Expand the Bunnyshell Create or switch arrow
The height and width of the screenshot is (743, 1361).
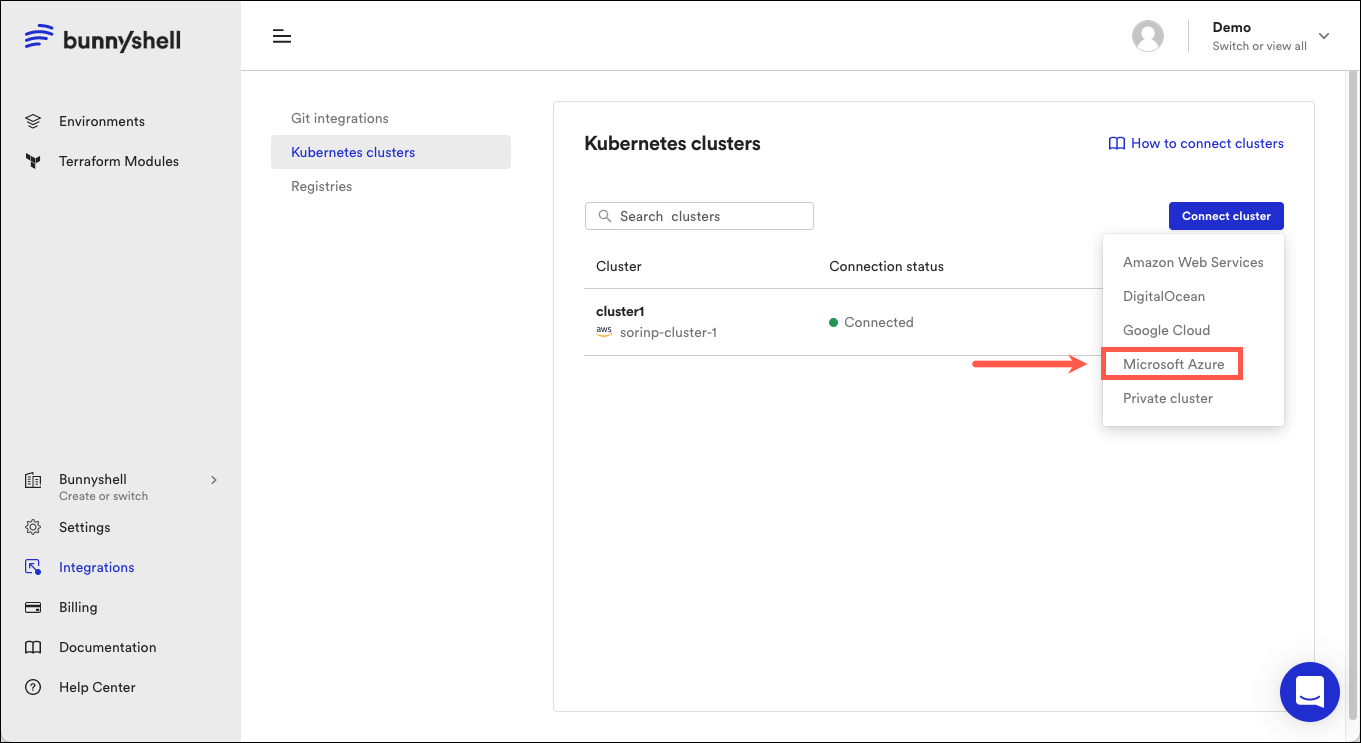click(214, 480)
